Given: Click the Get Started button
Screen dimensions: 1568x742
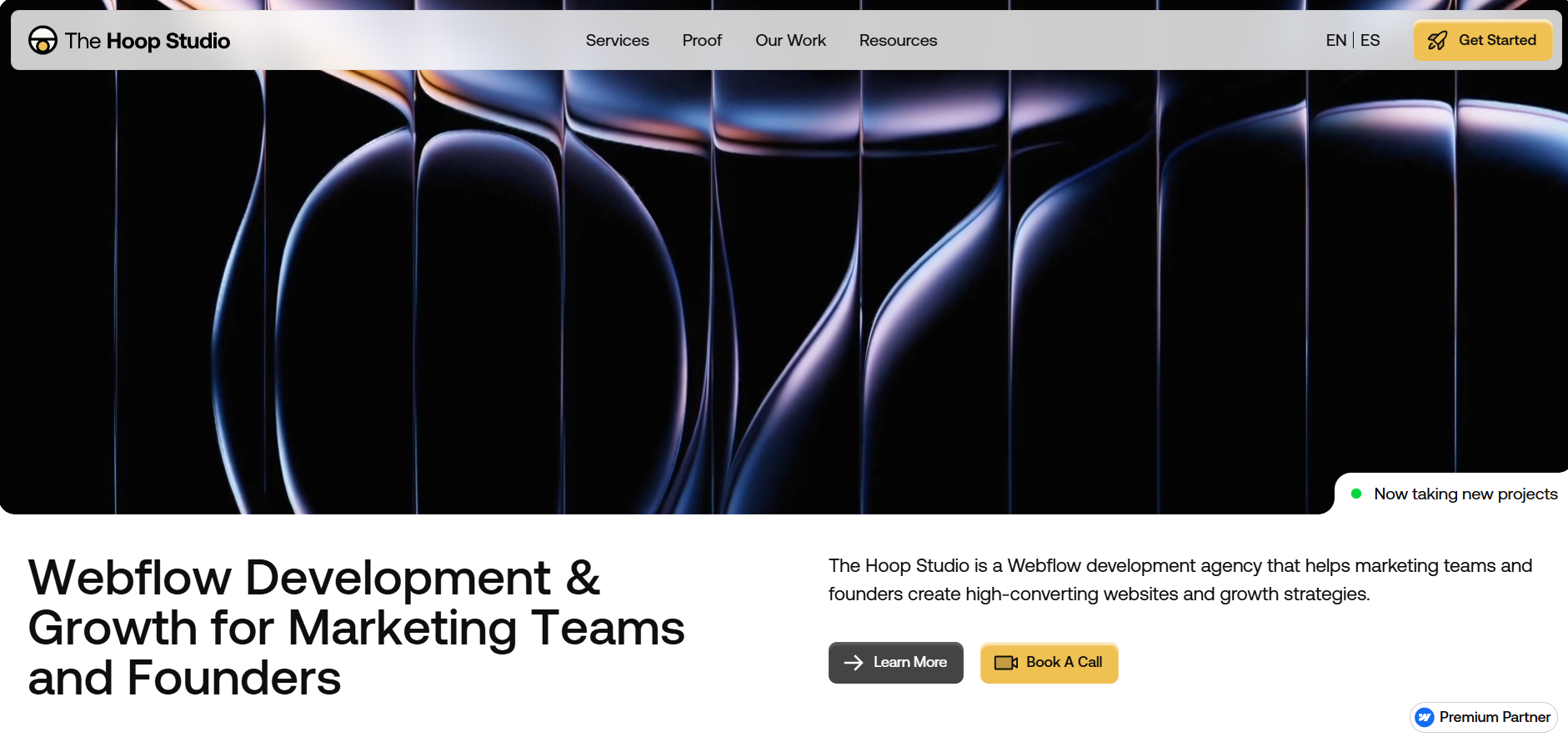Looking at the screenshot, I should coord(1482,40).
